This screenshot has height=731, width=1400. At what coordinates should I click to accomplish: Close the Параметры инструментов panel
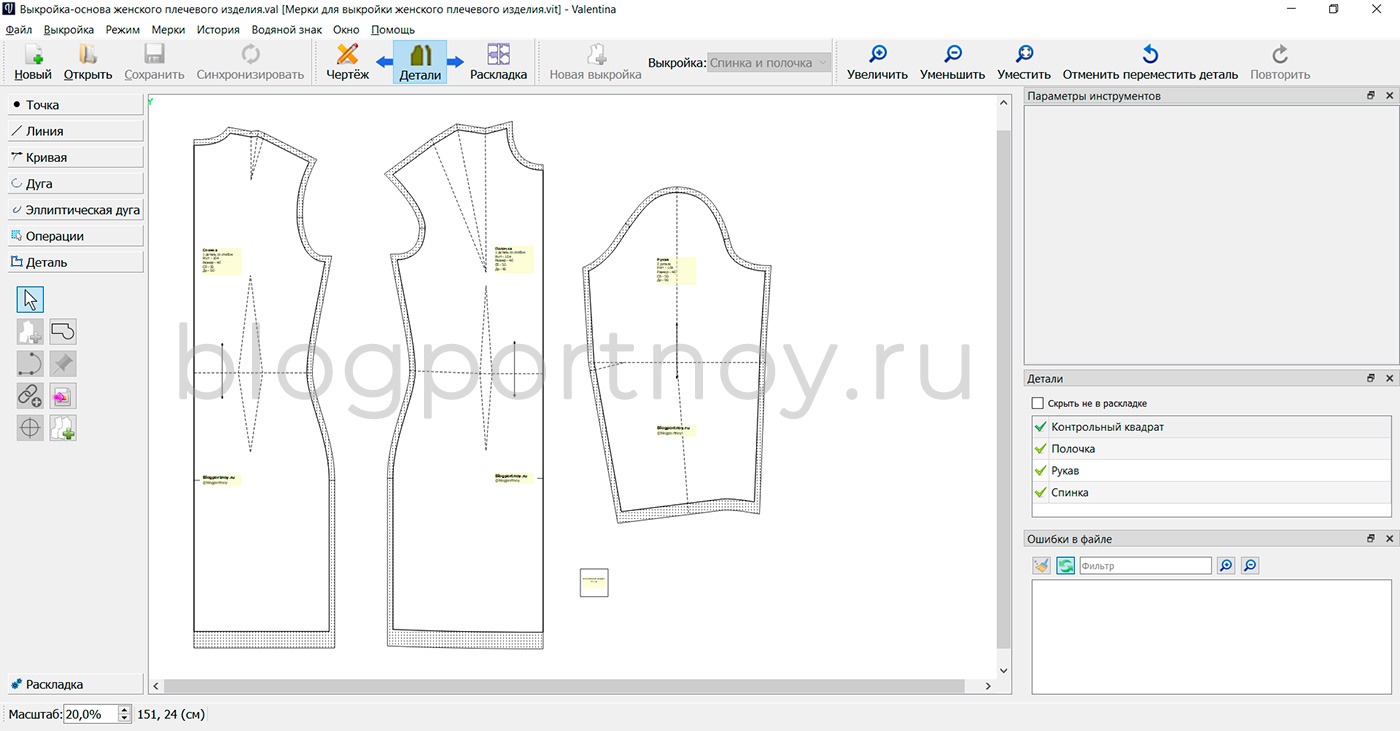[1389, 96]
